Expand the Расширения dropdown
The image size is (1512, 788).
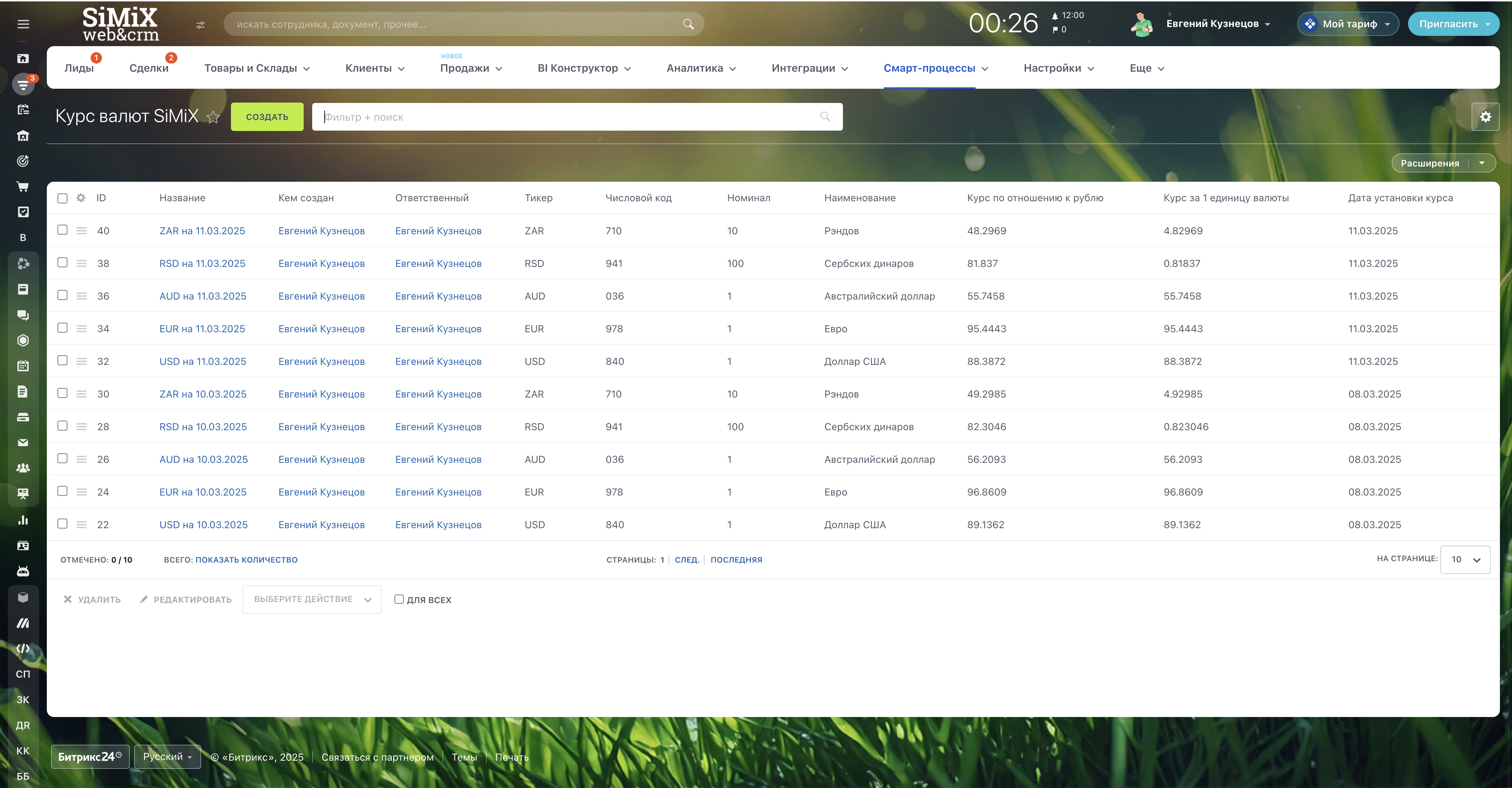click(x=1481, y=163)
